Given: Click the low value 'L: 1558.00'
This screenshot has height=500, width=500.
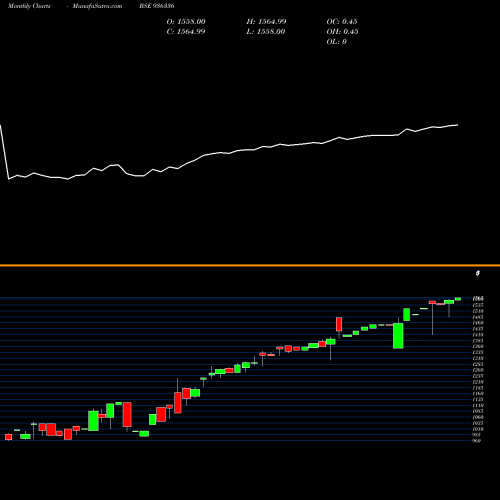Looking at the screenshot, I should (266, 32).
